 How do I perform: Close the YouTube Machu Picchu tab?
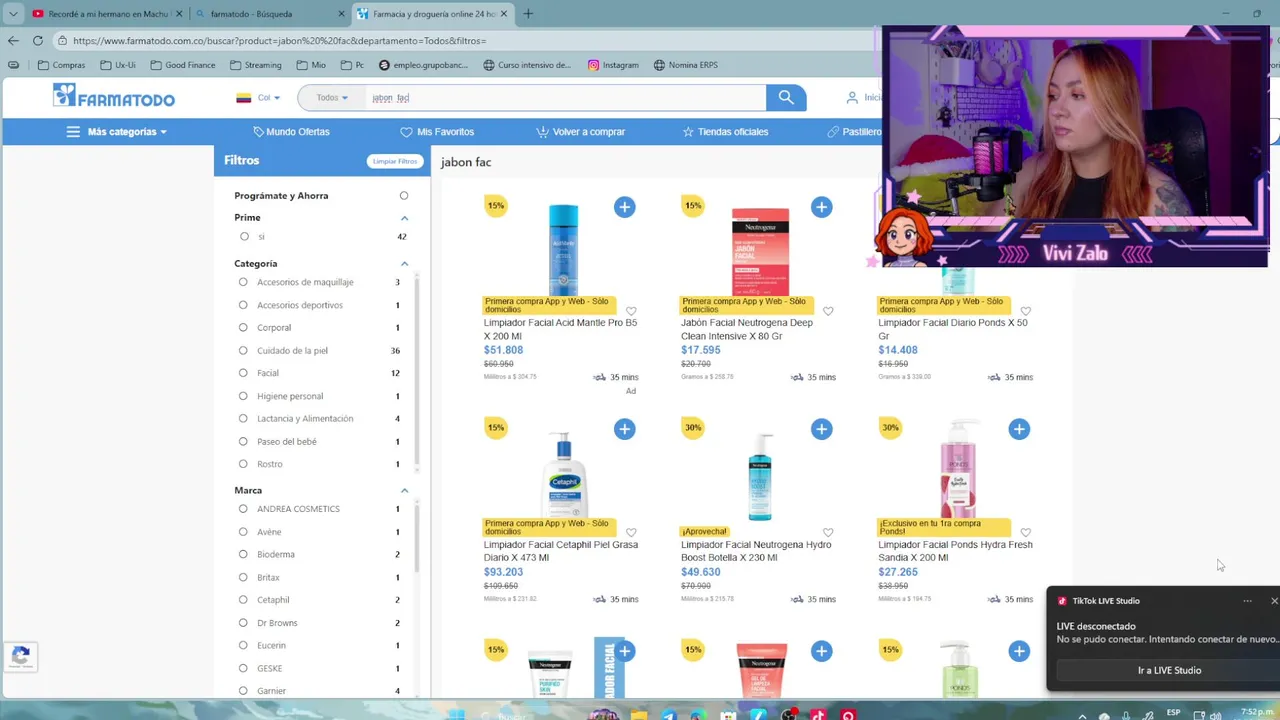point(179,14)
